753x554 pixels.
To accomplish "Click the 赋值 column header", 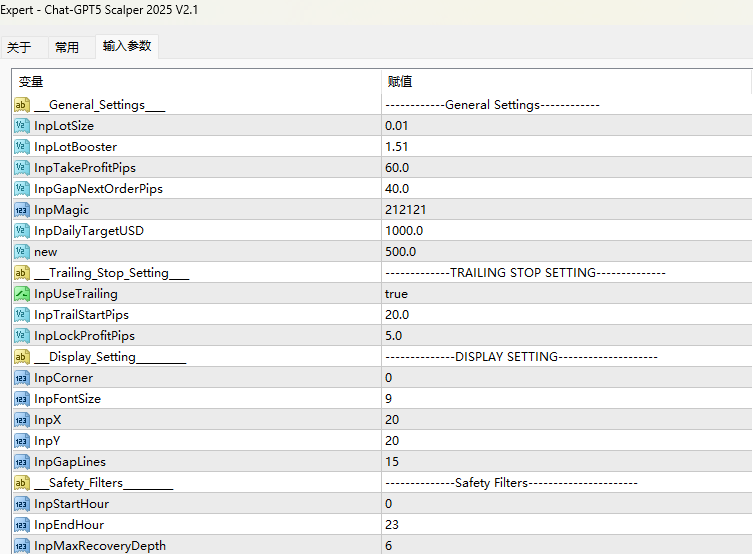I will click(x=566, y=82).
